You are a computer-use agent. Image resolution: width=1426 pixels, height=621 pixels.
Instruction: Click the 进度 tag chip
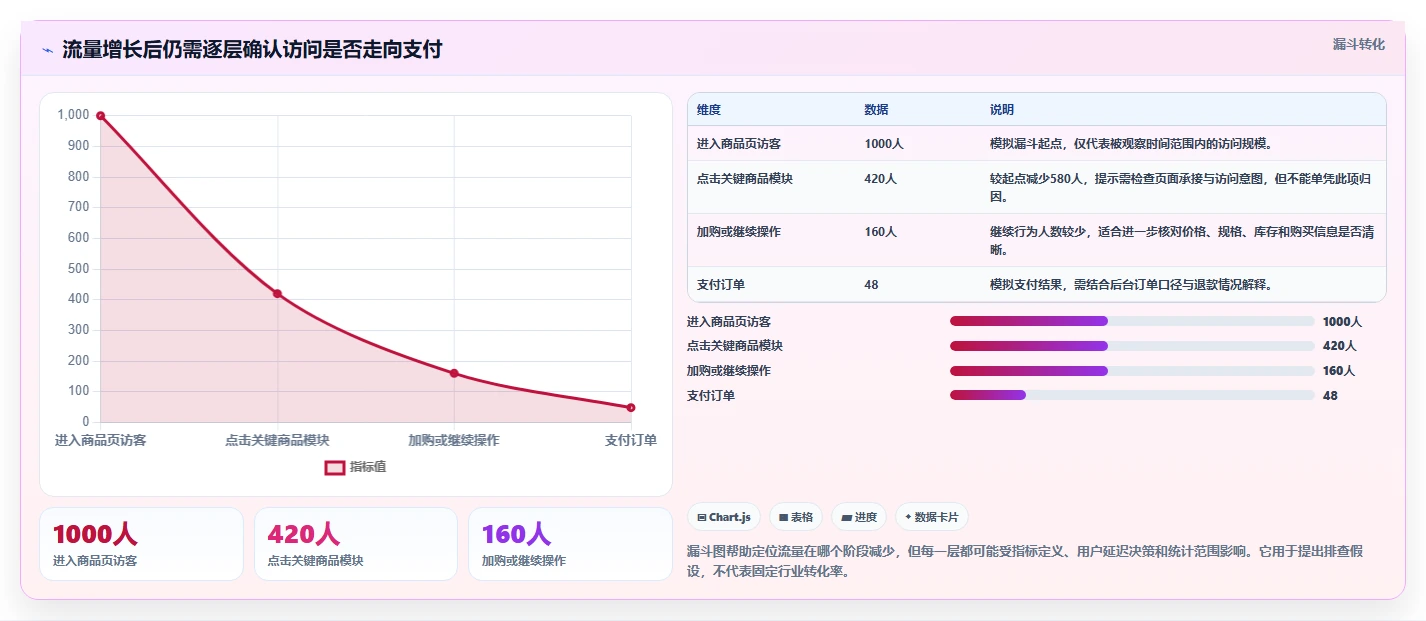coord(859,517)
